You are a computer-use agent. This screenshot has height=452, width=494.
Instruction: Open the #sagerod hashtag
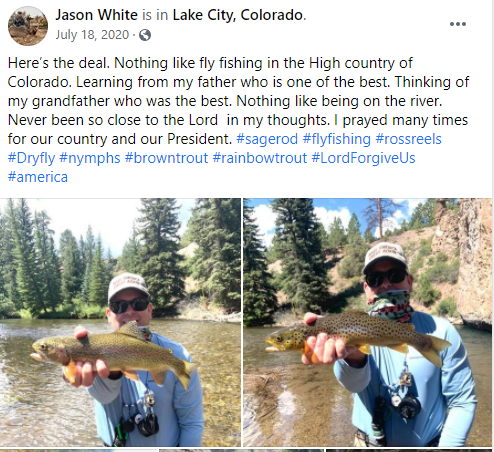click(267, 139)
